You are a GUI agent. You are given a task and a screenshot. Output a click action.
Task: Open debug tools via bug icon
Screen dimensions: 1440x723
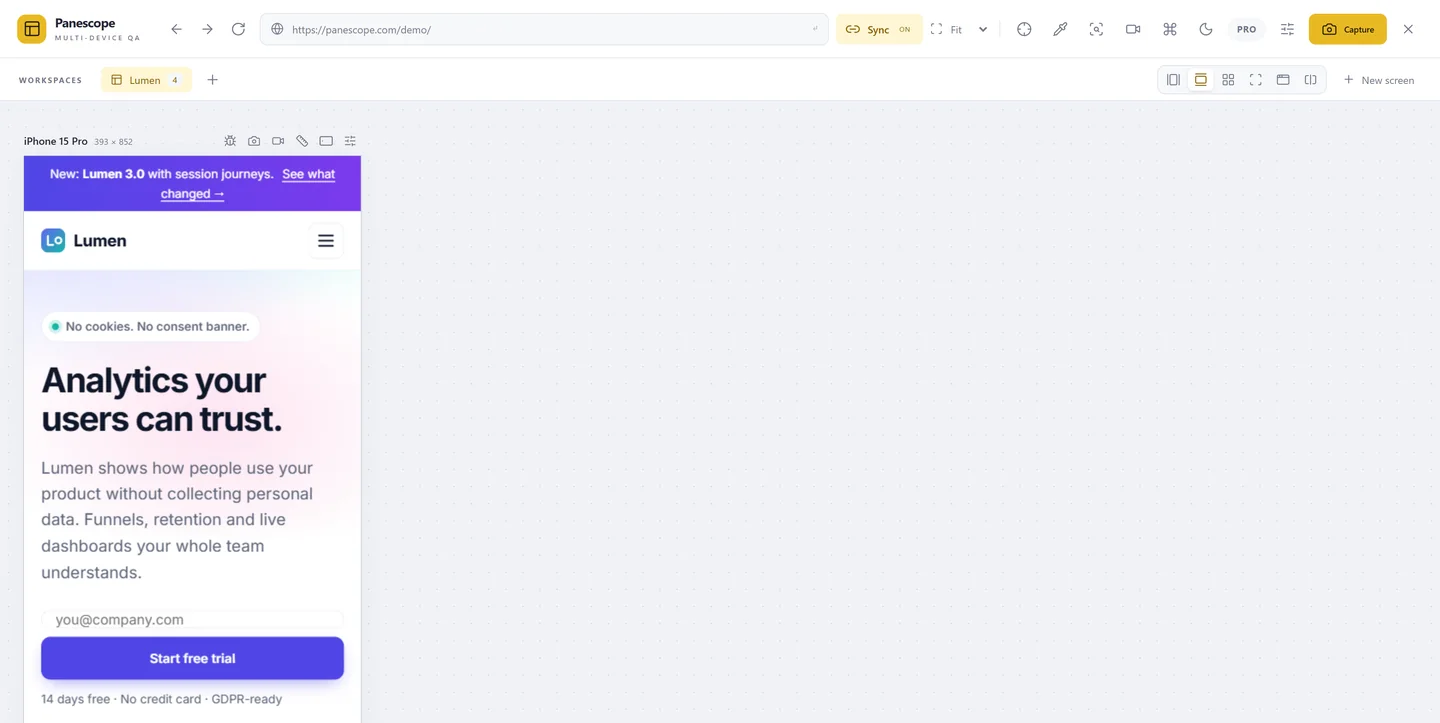[230, 141]
